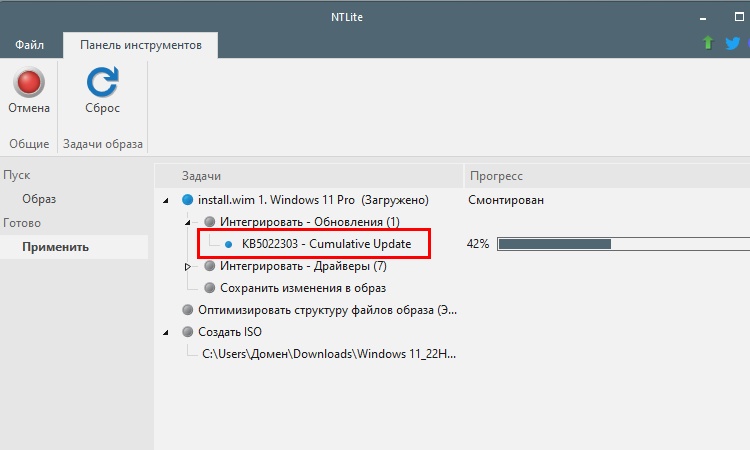Click the Сброс button label
Screen dimensions: 750x450
102,108
